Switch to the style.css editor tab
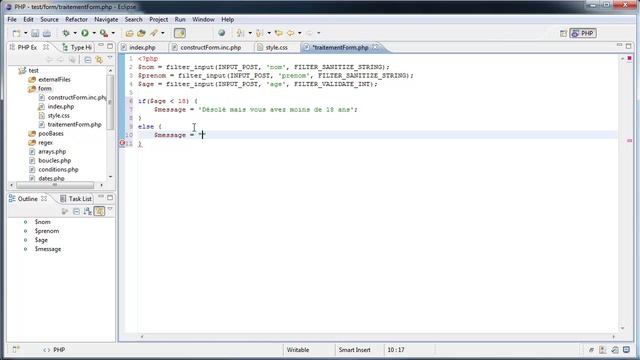Viewport: 640px width, 360px height. click(x=276, y=47)
